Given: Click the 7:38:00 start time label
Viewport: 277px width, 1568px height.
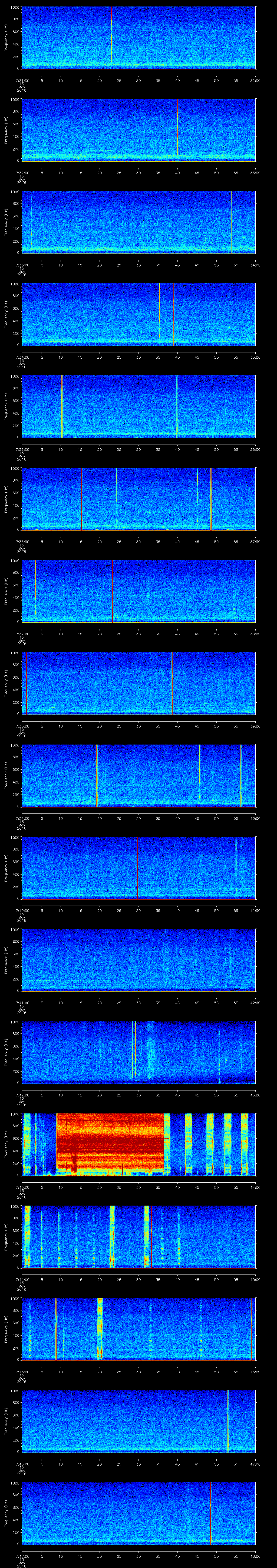Looking at the screenshot, I should [22, 726].
